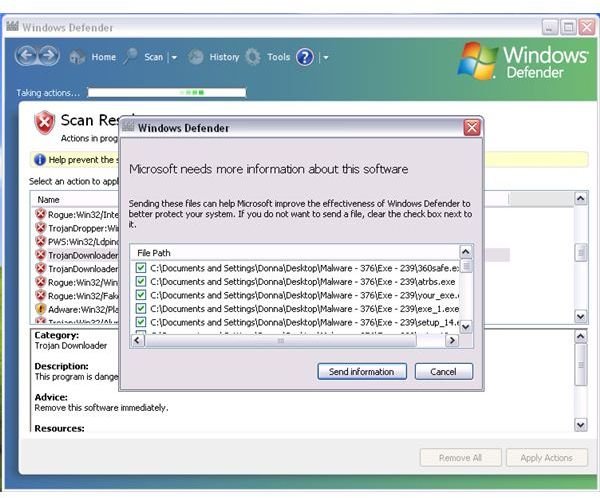Go forward with the Forward arrow button

pos(49,56)
